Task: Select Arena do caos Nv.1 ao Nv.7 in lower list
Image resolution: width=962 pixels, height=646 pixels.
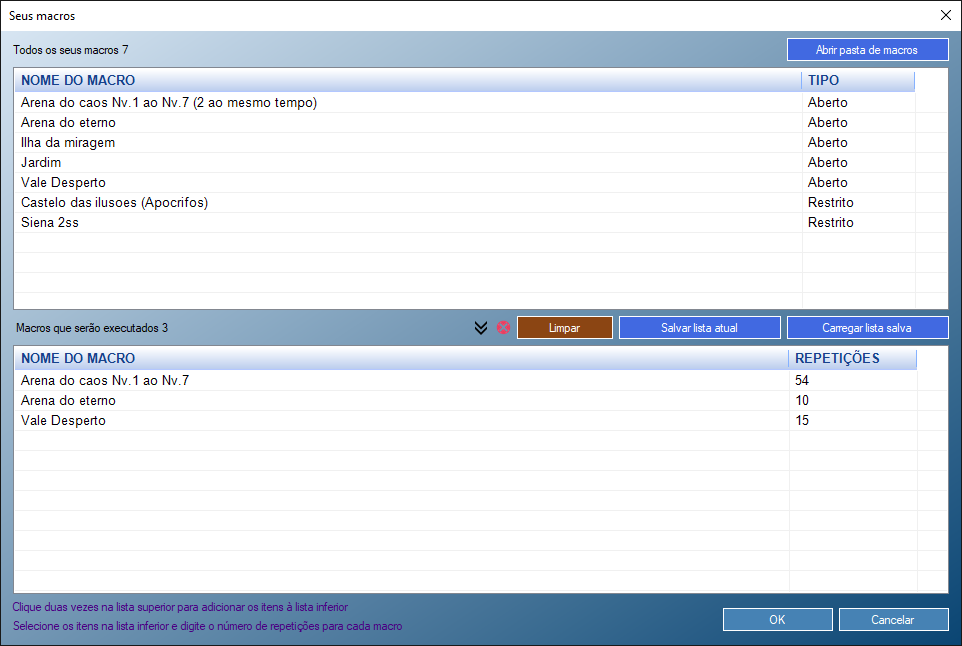Action: [x=105, y=381]
